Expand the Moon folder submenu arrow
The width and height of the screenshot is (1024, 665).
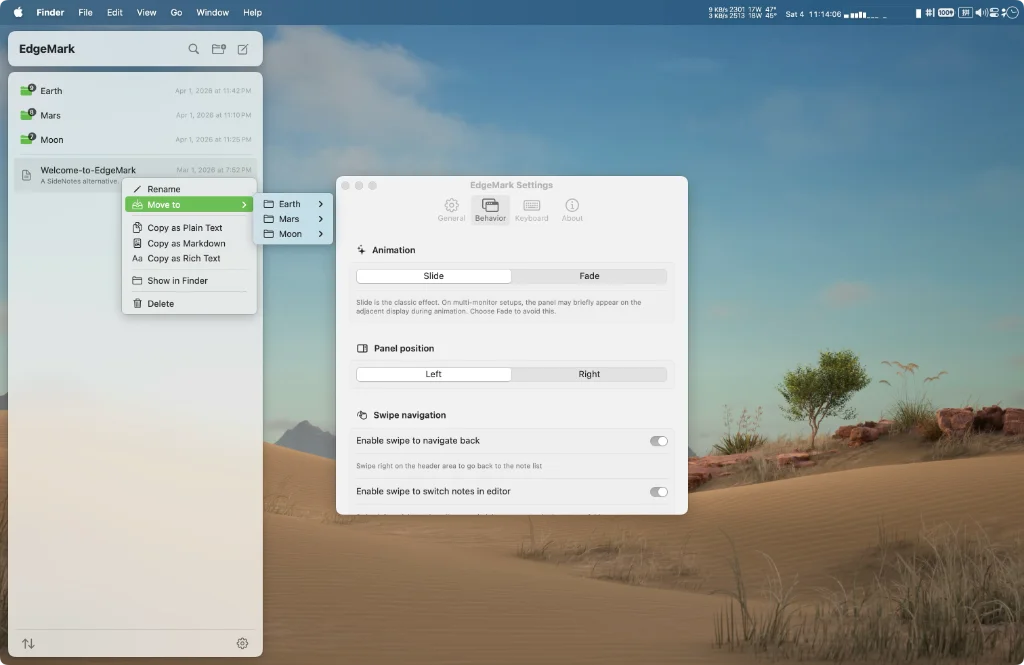[x=320, y=234]
